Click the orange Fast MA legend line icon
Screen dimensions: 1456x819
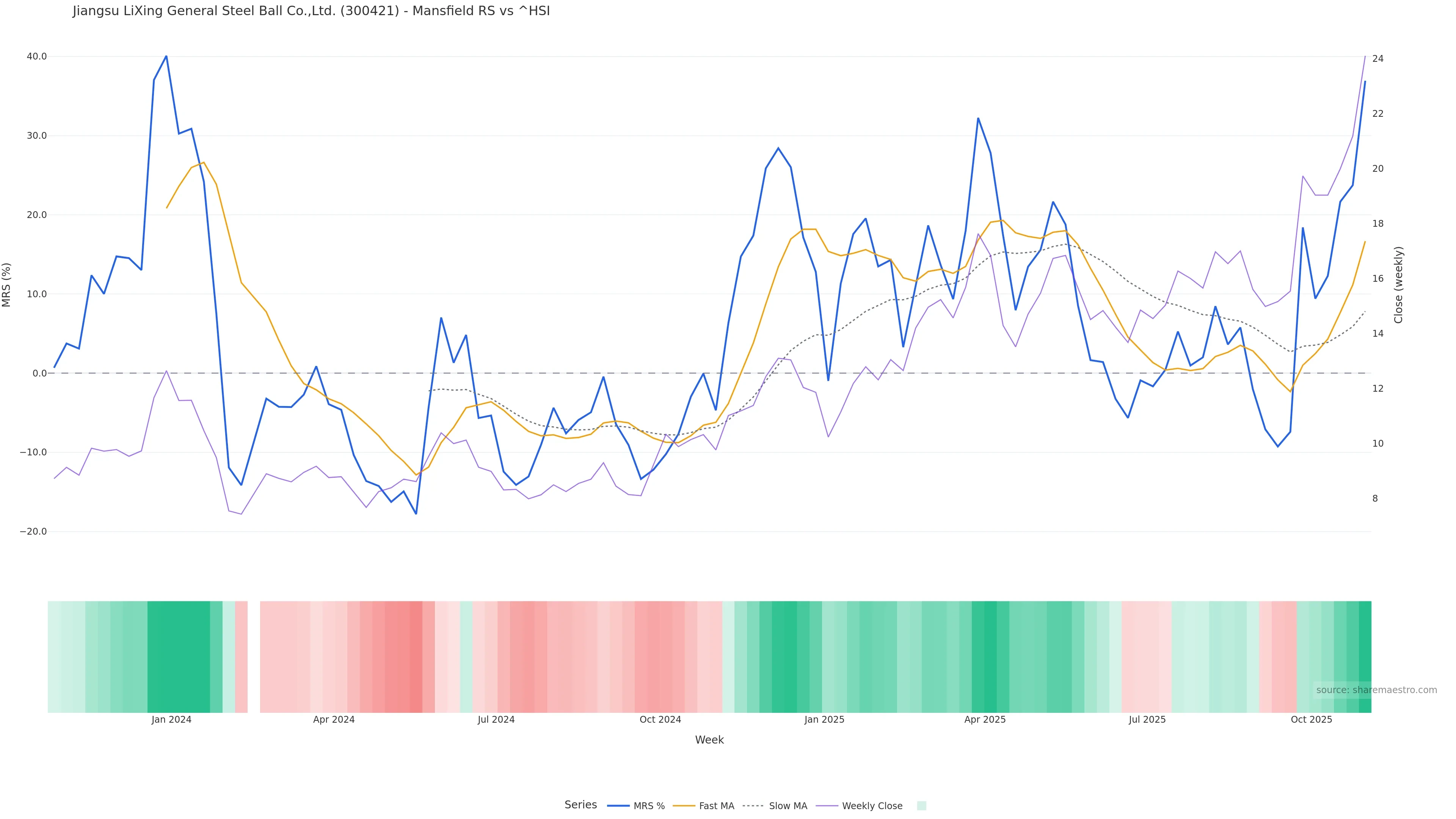tap(684, 806)
